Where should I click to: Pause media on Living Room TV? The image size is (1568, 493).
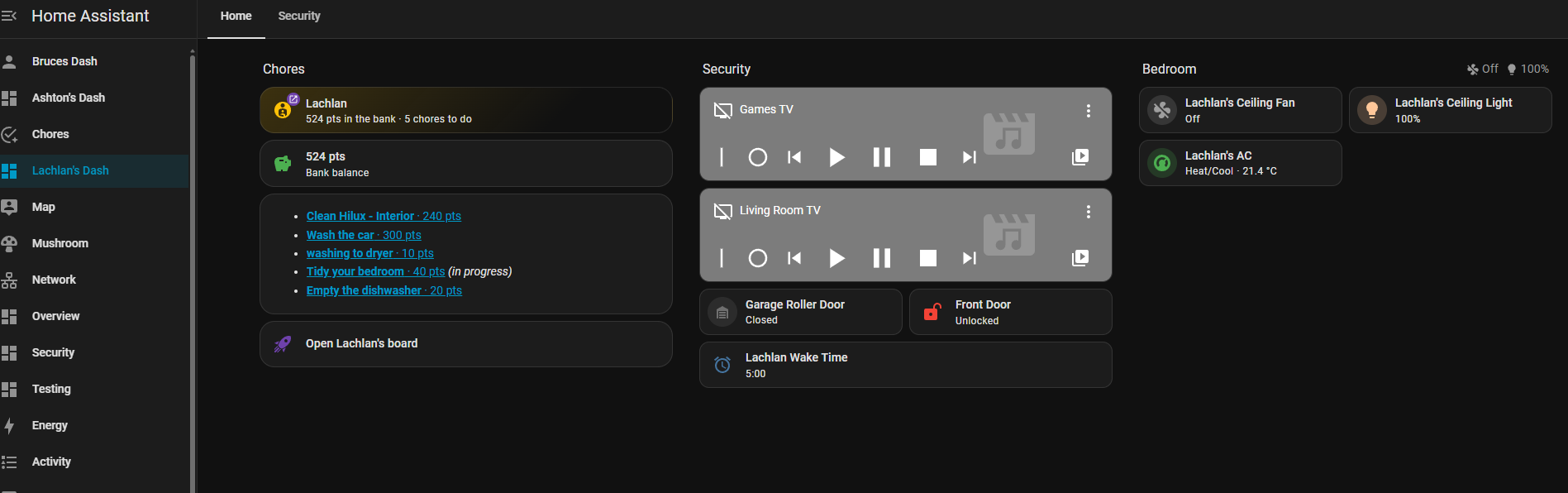click(x=882, y=258)
